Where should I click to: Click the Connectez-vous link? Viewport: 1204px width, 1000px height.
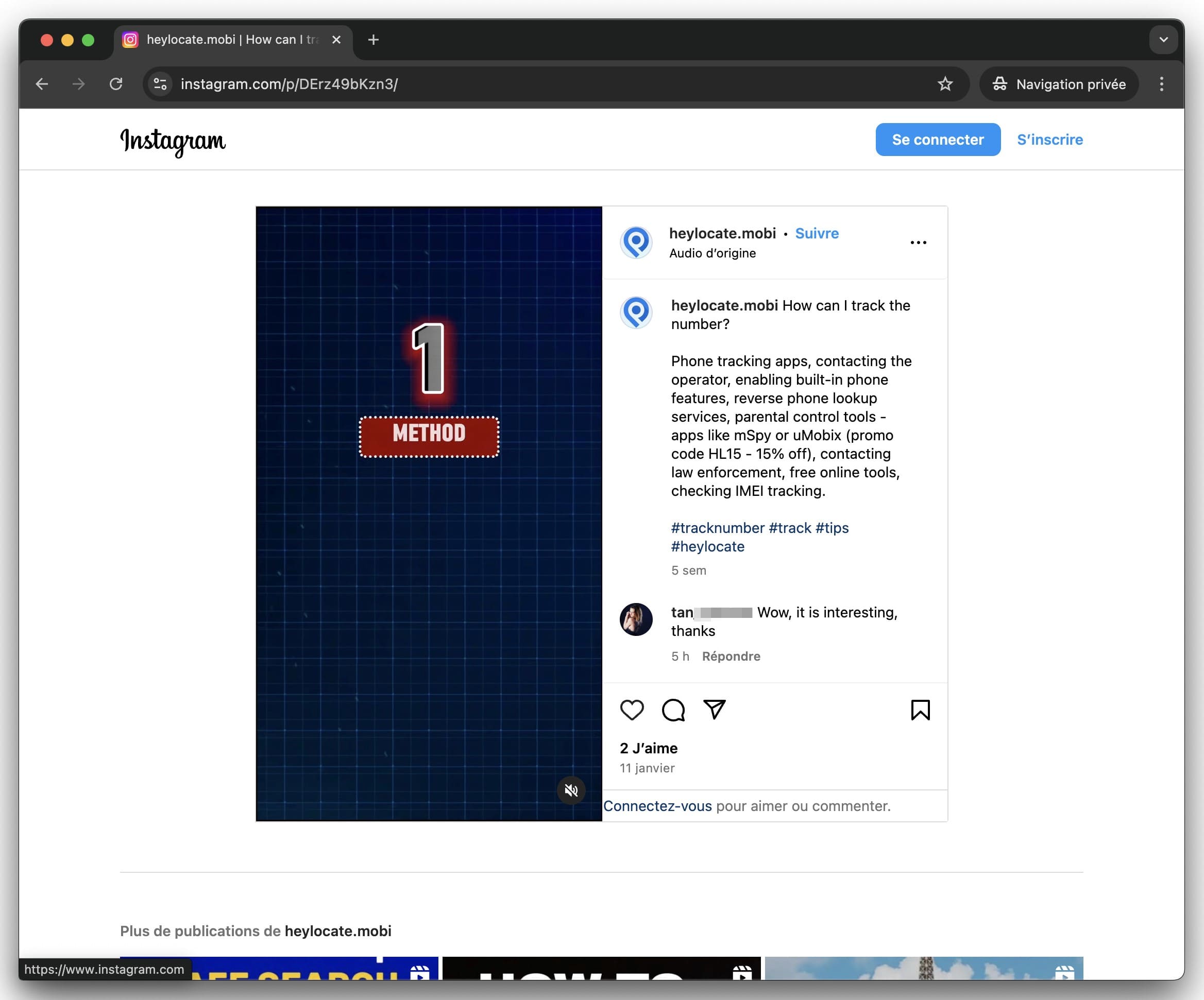[657, 806]
